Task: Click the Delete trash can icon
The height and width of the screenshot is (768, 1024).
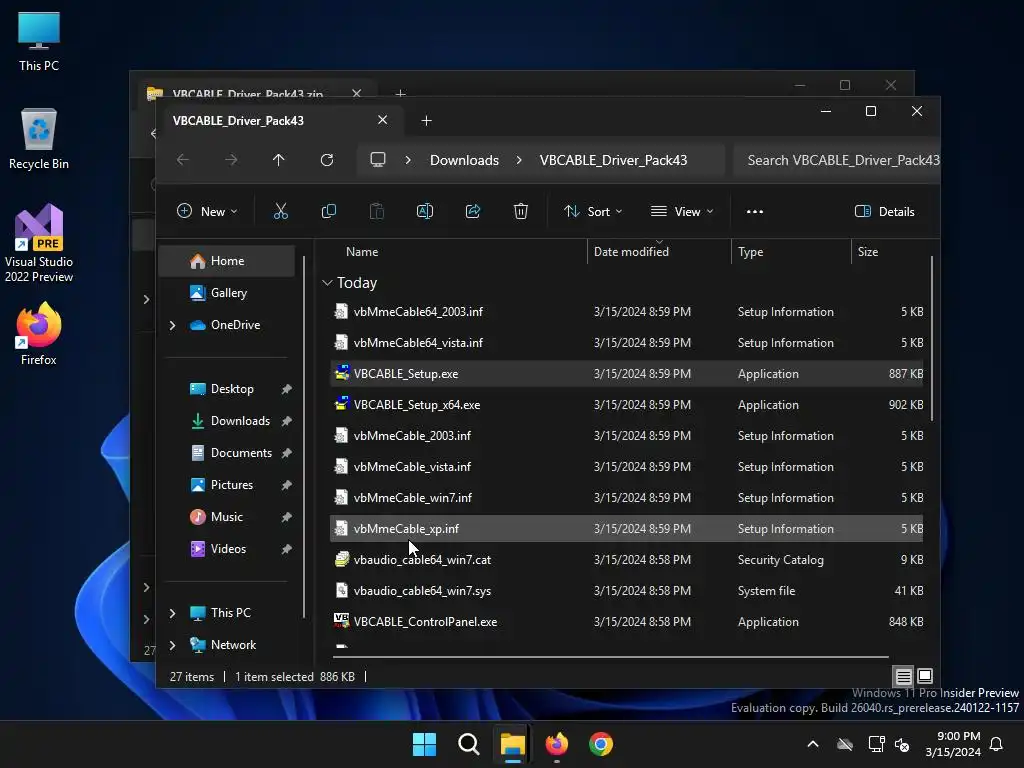Action: coord(520,211)
